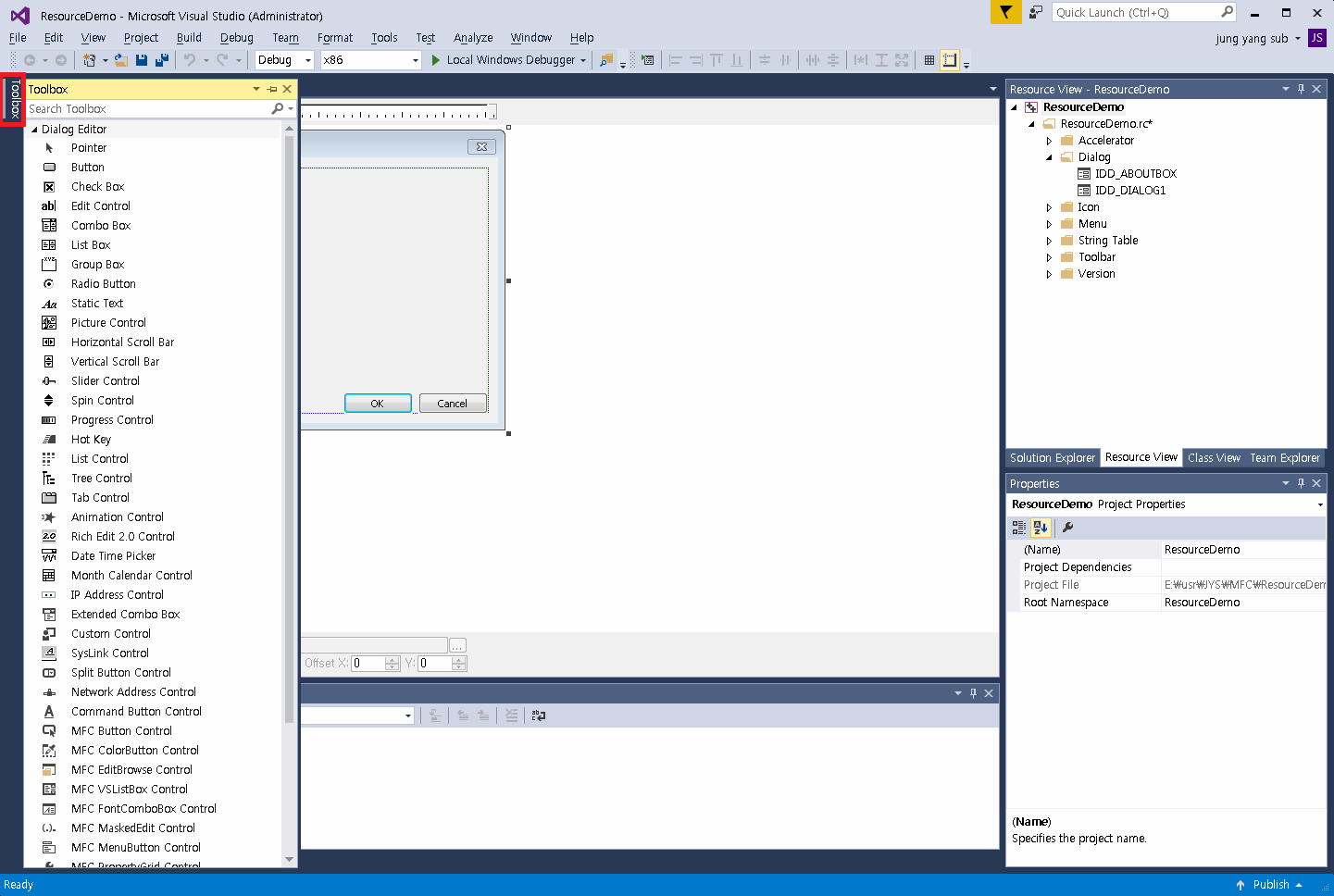Click the OK button in dialog design
The width and height of the screenshot is (1334, 896).
[x=378, y=404]
